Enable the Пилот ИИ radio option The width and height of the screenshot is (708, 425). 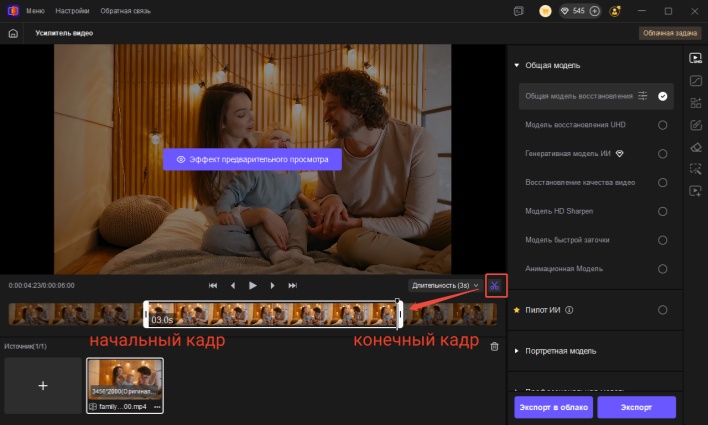click(x=662, y=310)
